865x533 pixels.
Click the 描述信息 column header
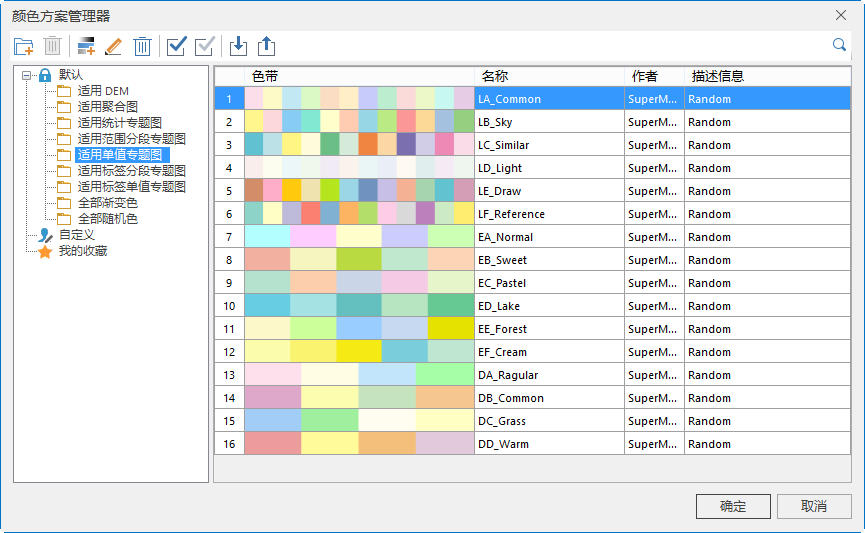tap(767, 76)
